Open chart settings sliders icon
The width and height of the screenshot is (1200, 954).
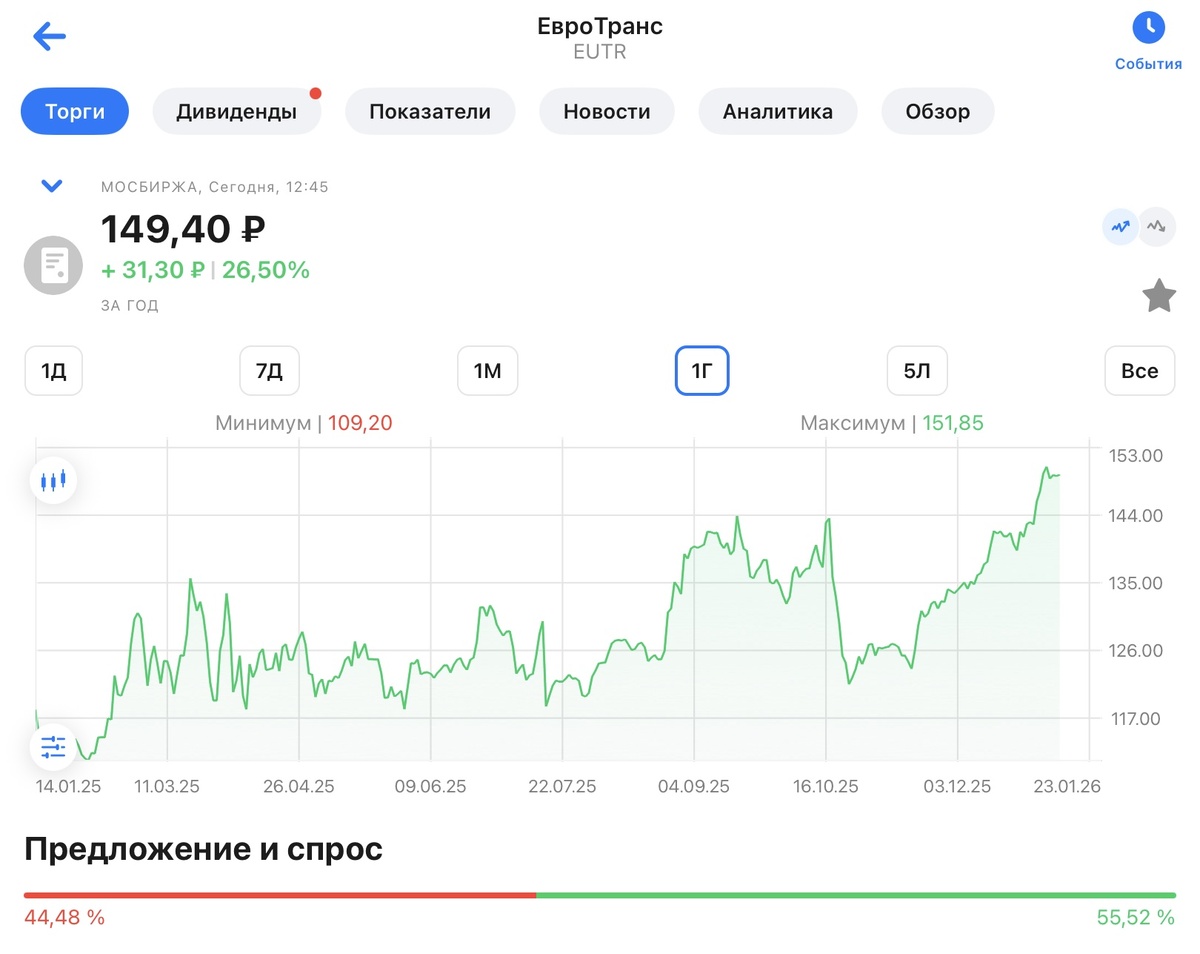click(x=53, y=746)
